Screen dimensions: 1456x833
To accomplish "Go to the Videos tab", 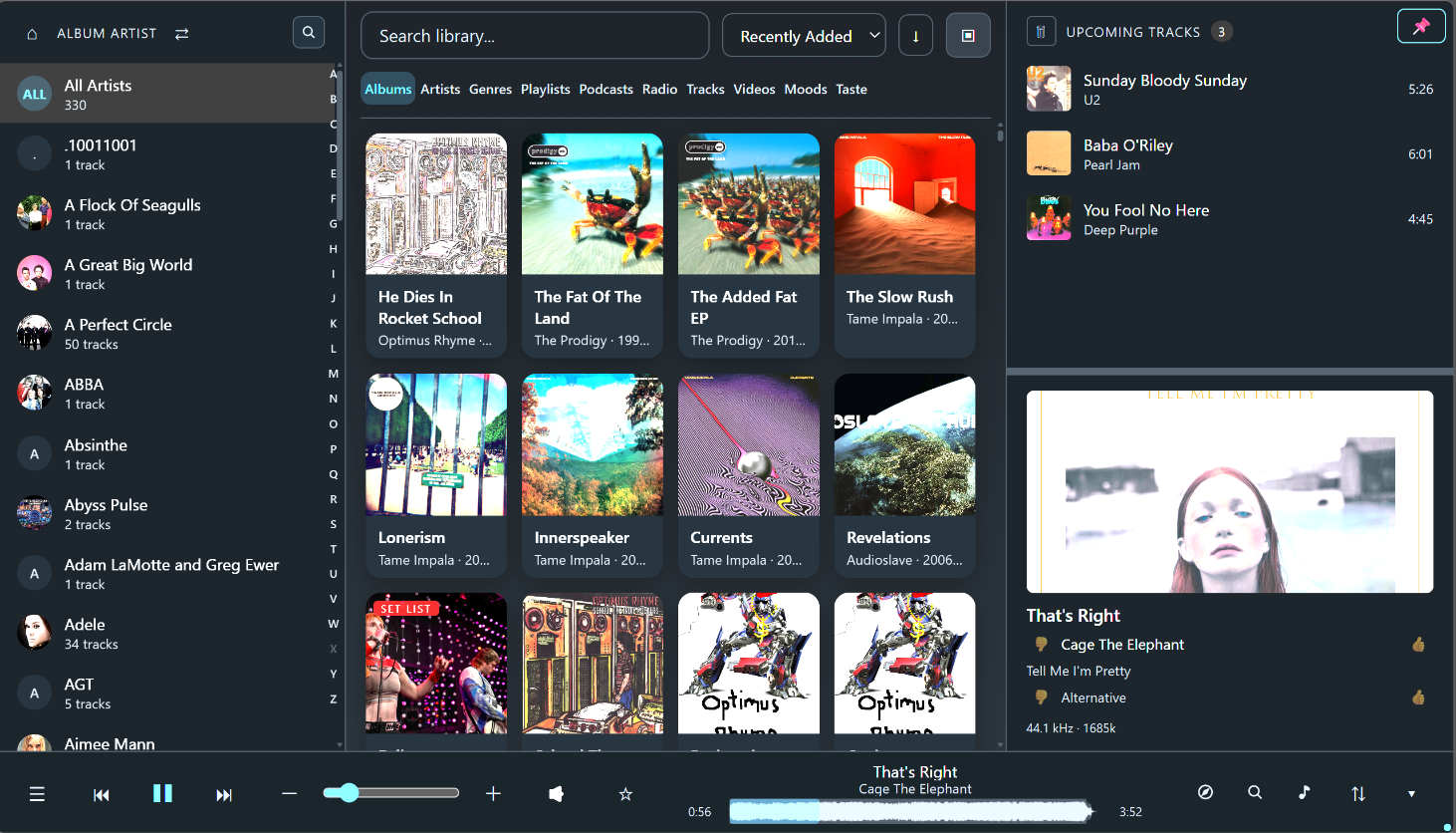I will click(755, 89).
